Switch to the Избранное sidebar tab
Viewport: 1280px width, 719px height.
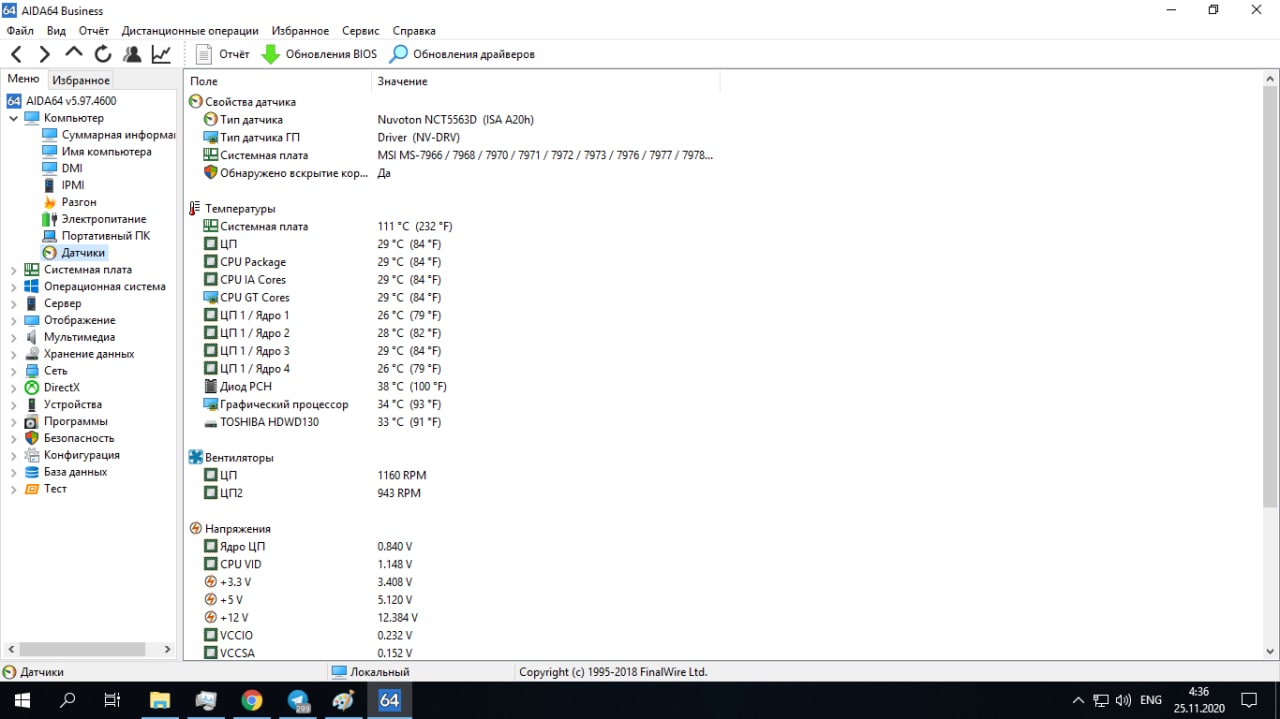(x=81, y=80)
